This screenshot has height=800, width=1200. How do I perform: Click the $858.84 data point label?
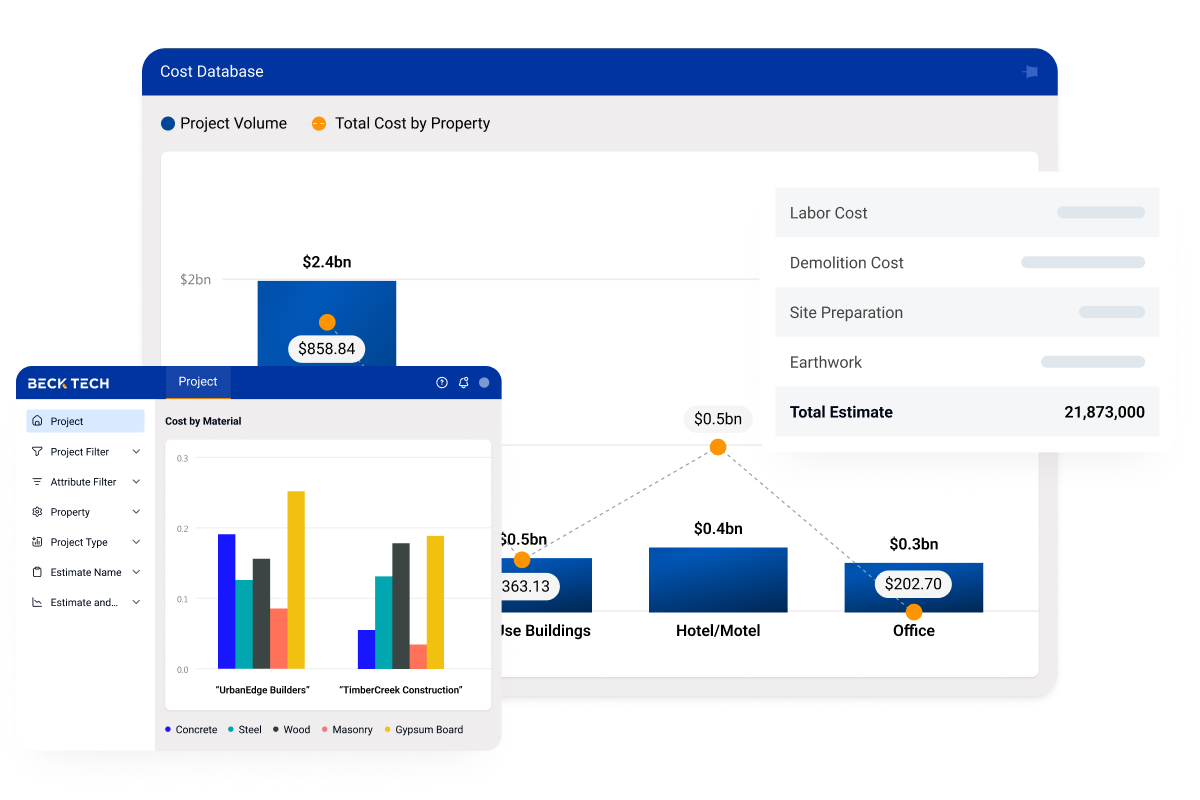click(x=327, y=349)
